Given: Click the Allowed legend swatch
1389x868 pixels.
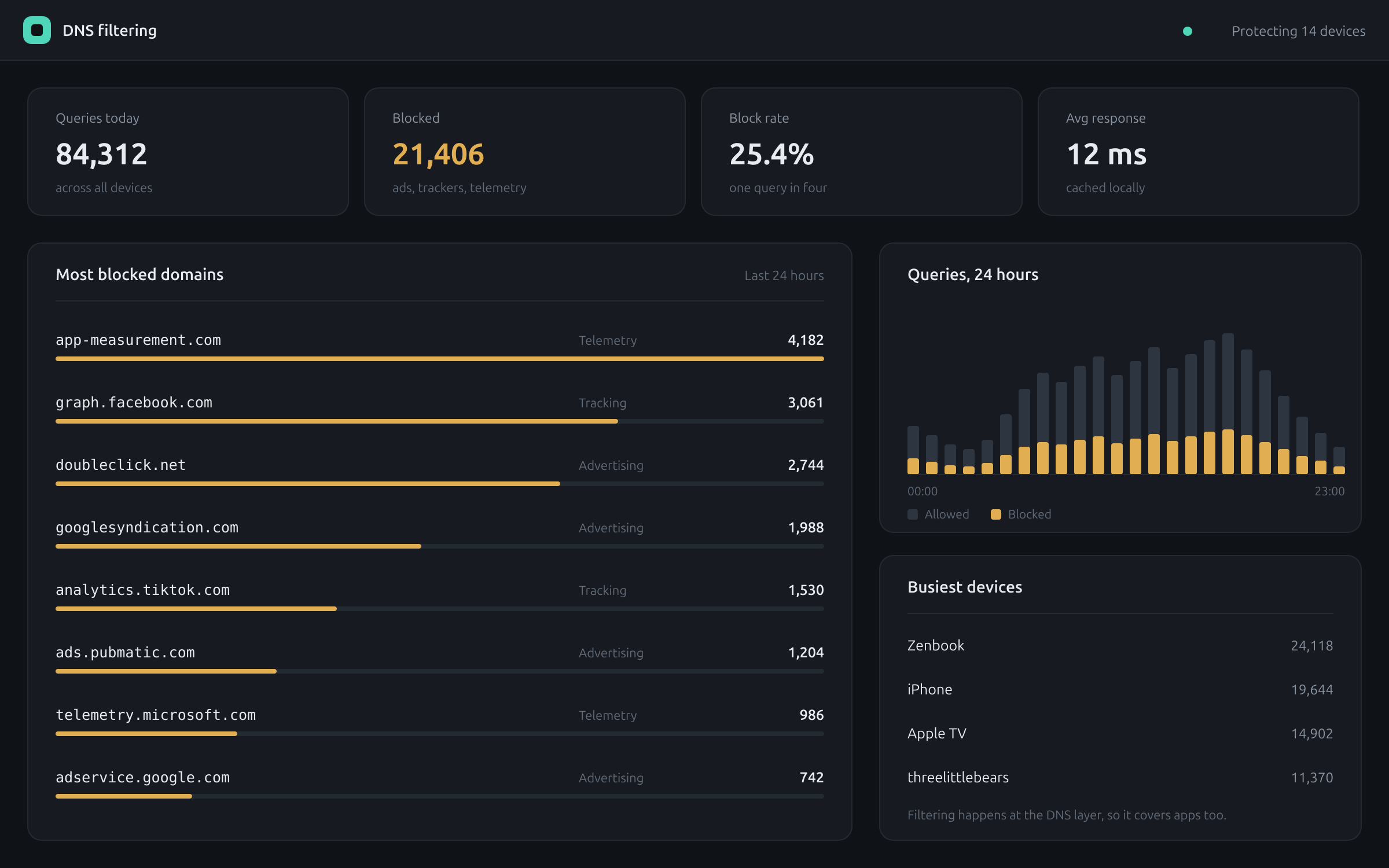Looking at the screenshot, I should point(913,514).
